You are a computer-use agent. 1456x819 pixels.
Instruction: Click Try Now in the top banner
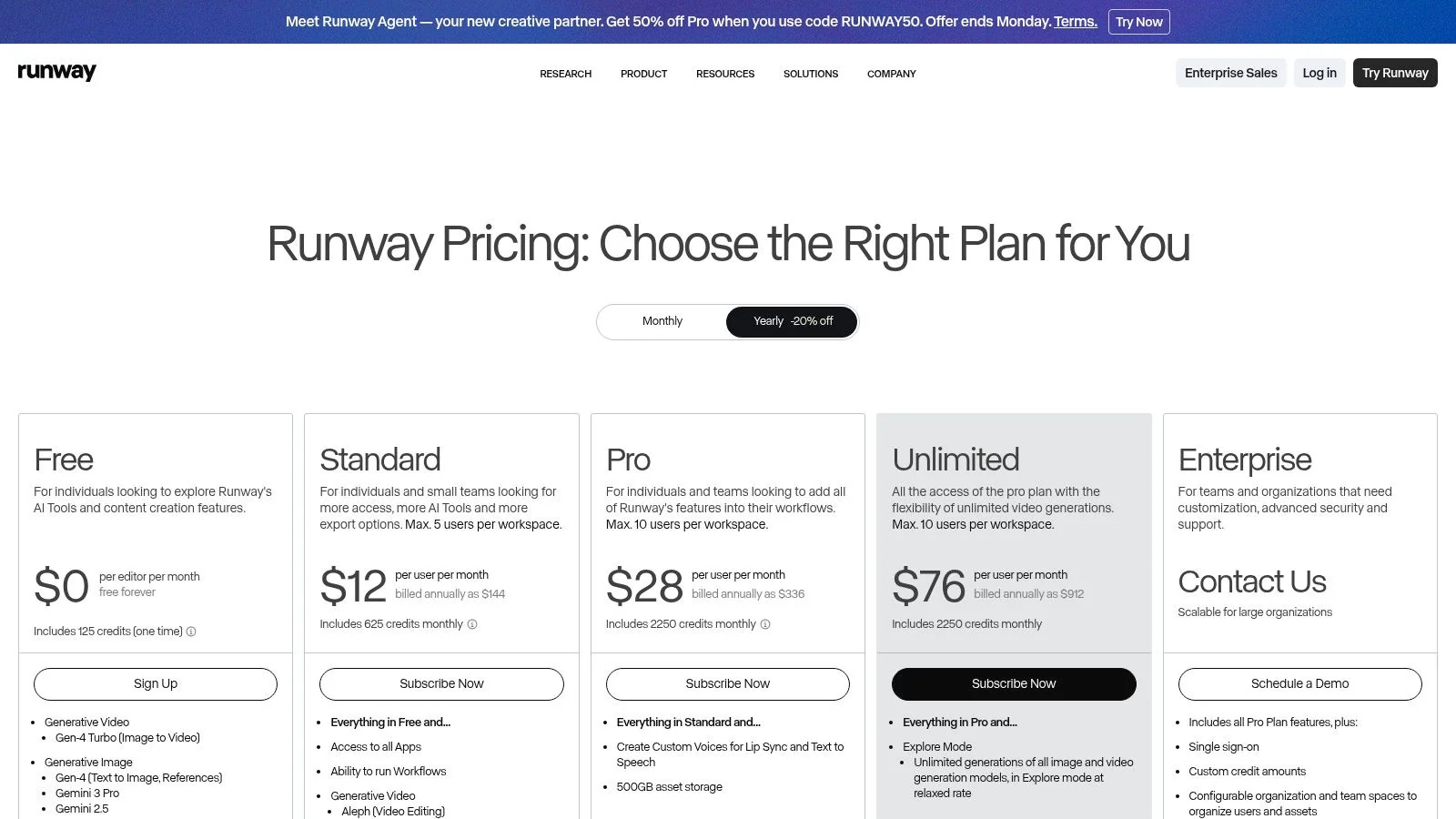pyautogui.click(x=1139, y=22)
